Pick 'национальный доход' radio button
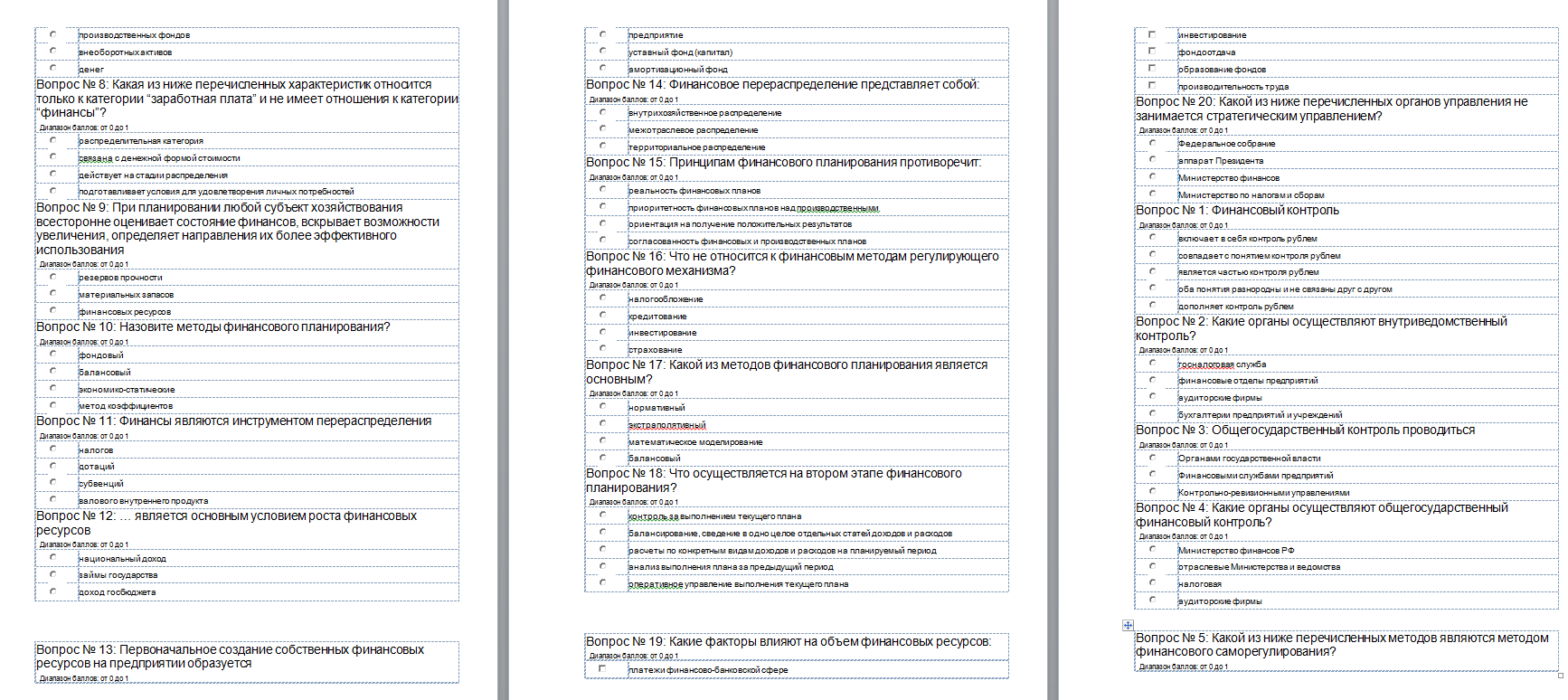 (x=53, y=558)
